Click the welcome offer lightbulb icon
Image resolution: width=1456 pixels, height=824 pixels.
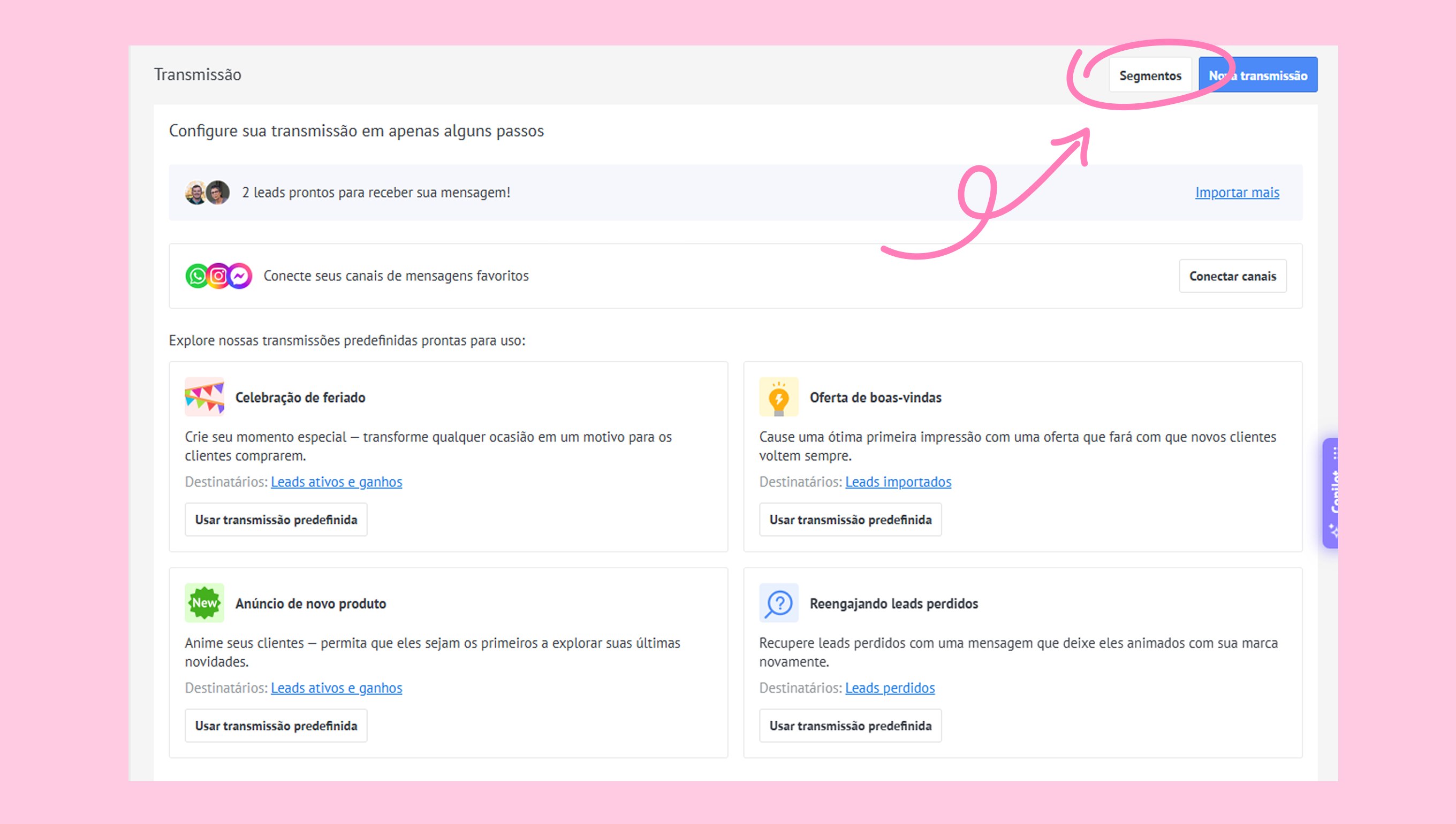[x=778, y=396]
